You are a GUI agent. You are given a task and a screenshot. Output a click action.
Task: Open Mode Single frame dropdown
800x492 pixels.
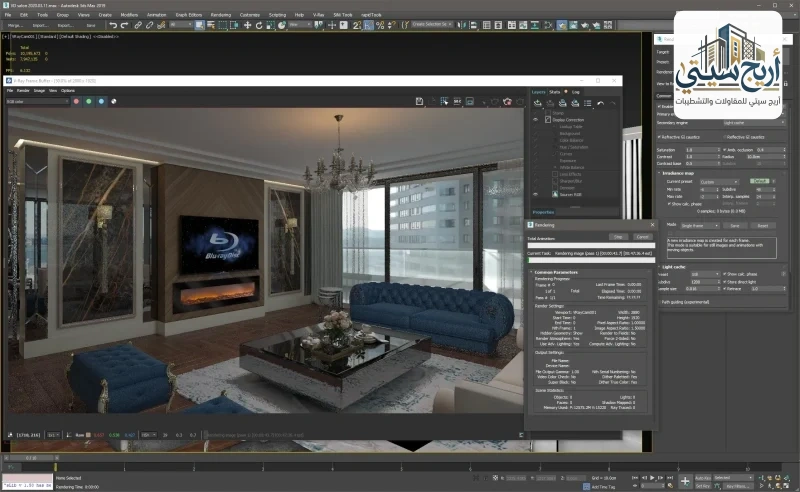[699, 226]
